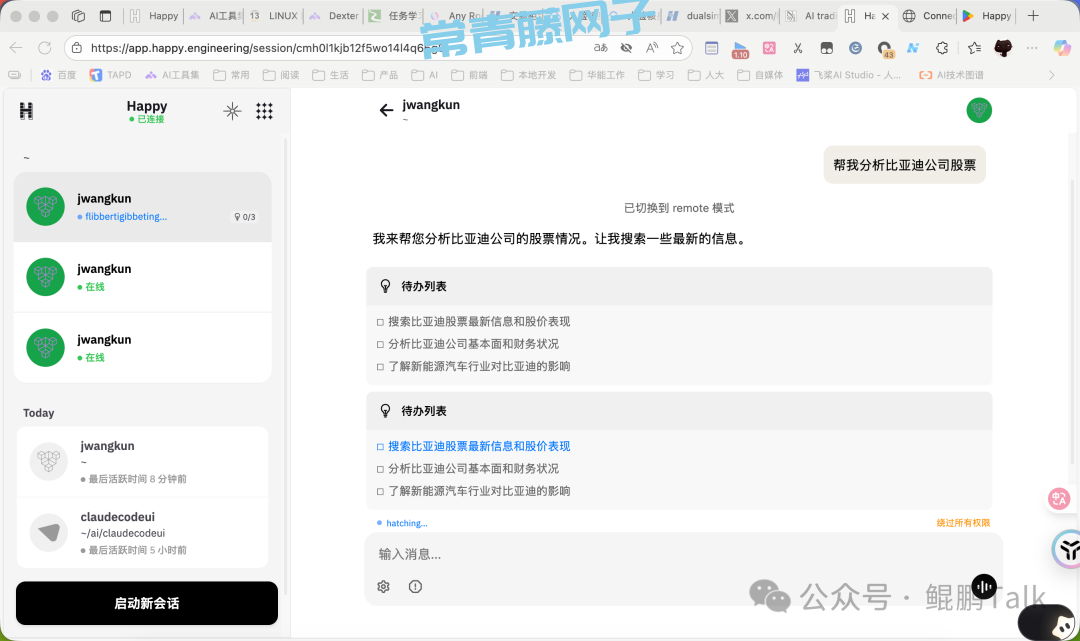Click the sparkle icon beside Happy title
Screen dimensions: 1080x641
pos(232,111)
